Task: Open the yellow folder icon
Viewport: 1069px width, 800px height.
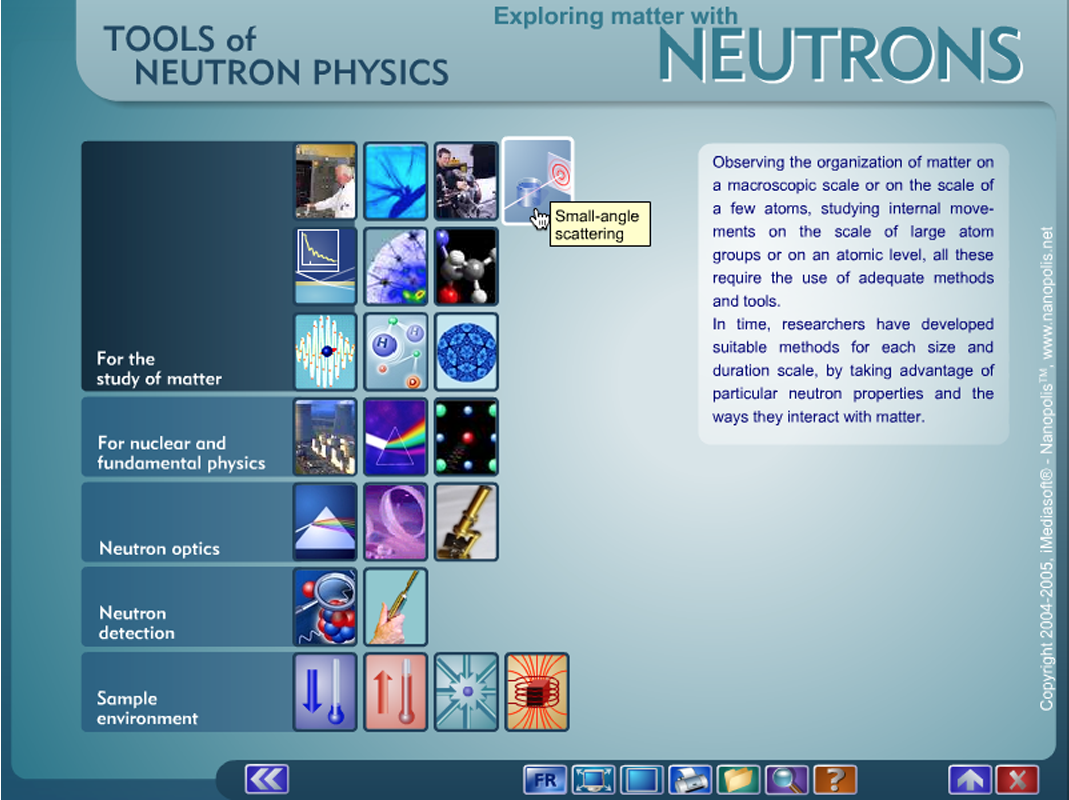Action: (x=738, y=780)
